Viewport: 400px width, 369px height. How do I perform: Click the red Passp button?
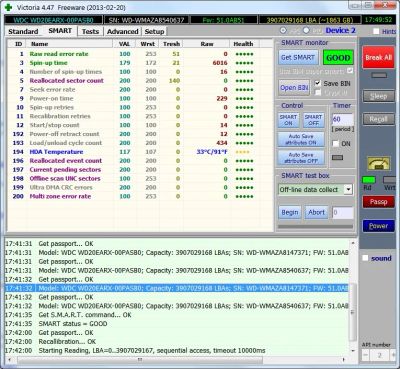click(378, 202)
